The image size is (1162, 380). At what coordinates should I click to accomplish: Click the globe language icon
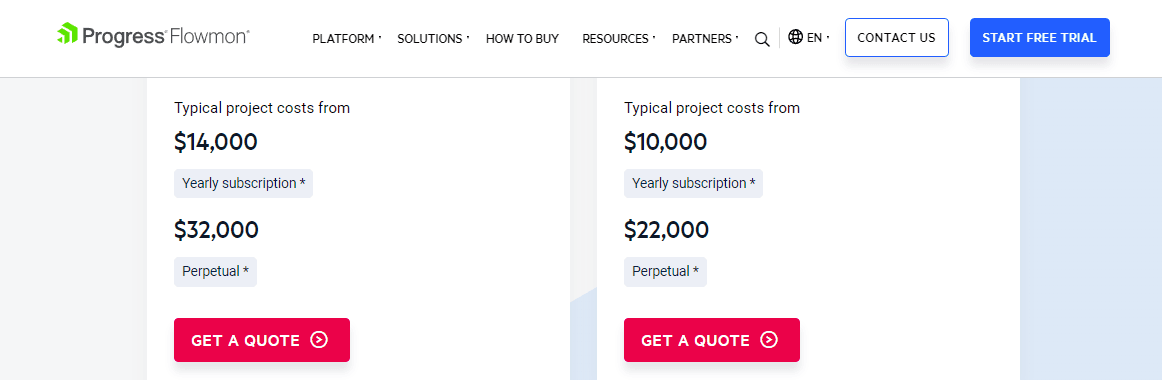[796, 37]
